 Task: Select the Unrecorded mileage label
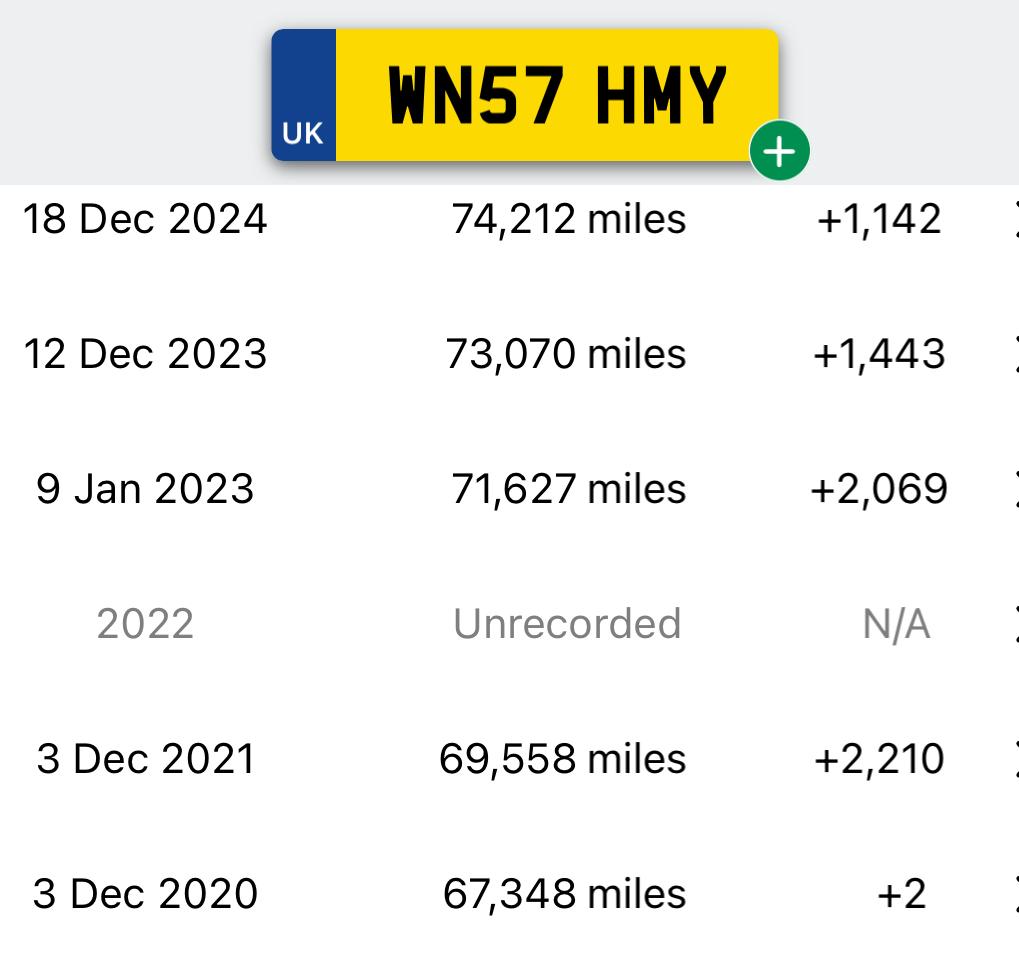pos(567,624)
